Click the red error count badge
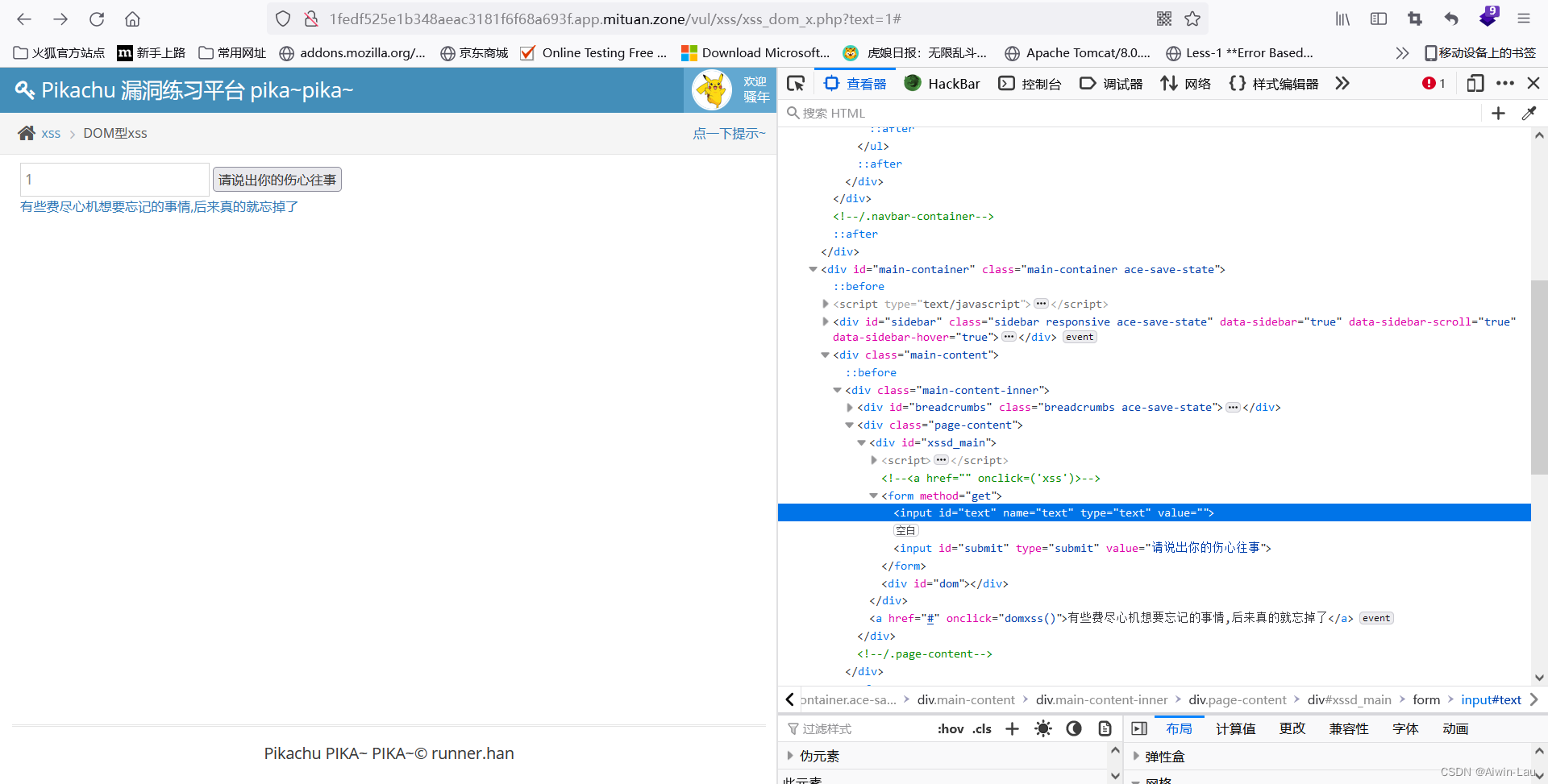Screen dimensions: 1548x784 tap(1434, 84)
